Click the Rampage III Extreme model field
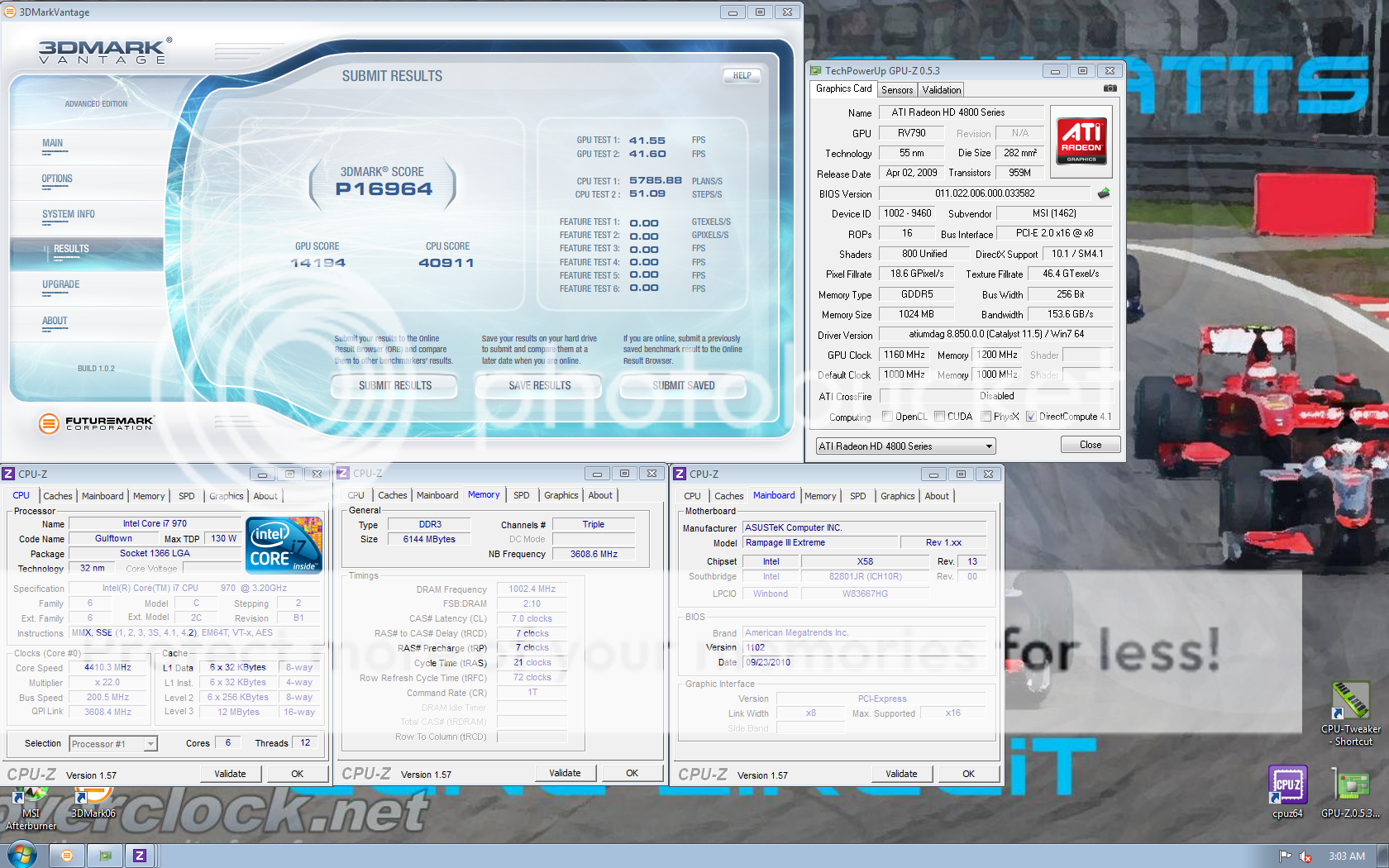 tap(820, 542)
